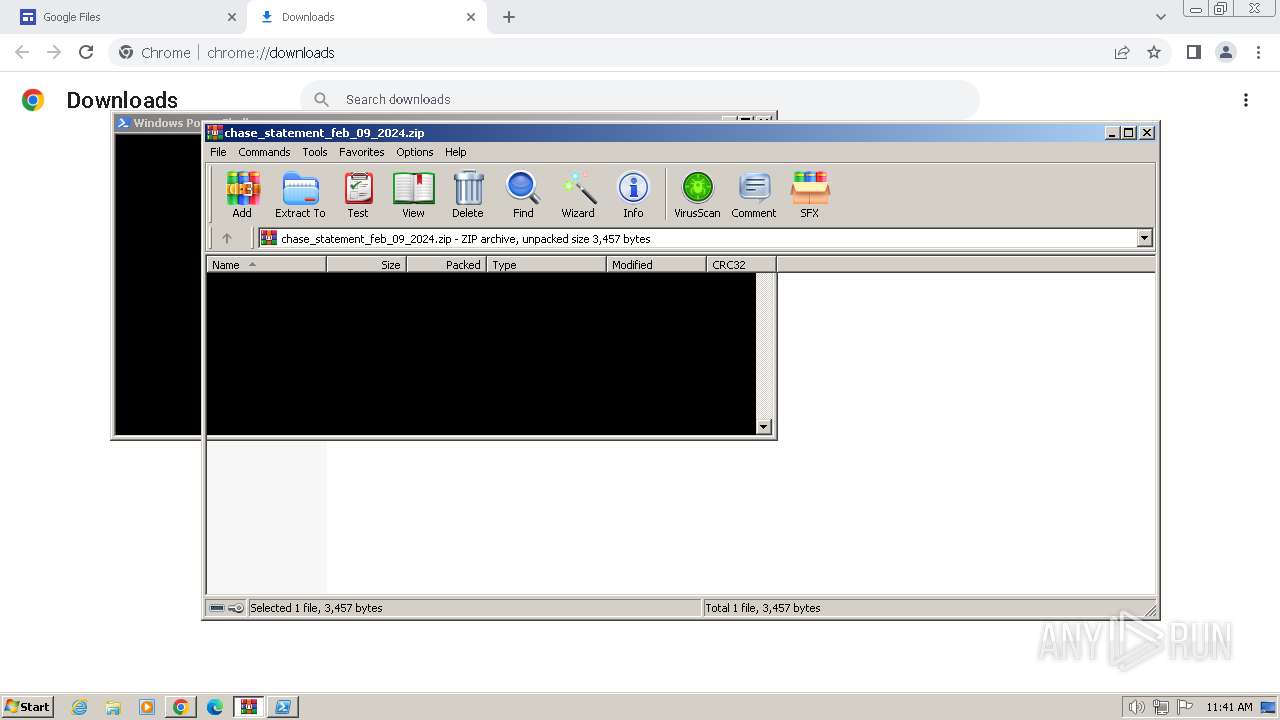Close the Google Files tab
This screenshot has width=1280, height=720.
coord(232,17)
